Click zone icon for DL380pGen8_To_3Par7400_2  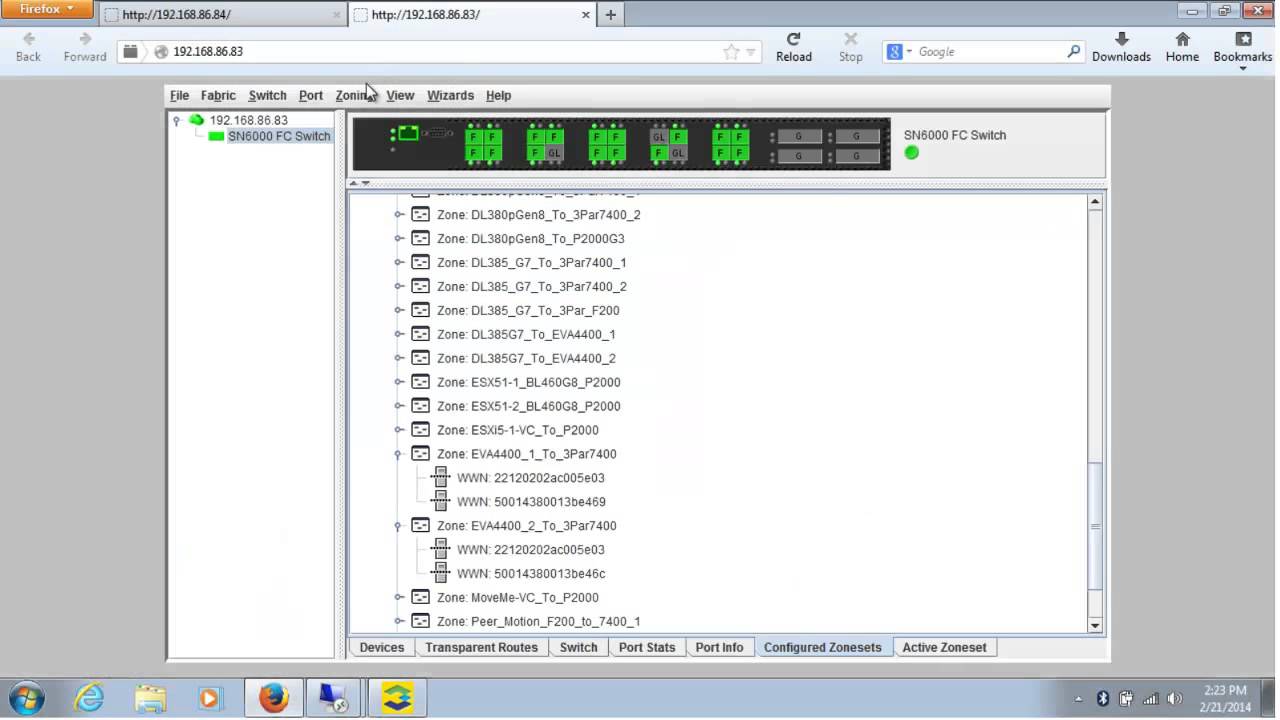point(420,215)
